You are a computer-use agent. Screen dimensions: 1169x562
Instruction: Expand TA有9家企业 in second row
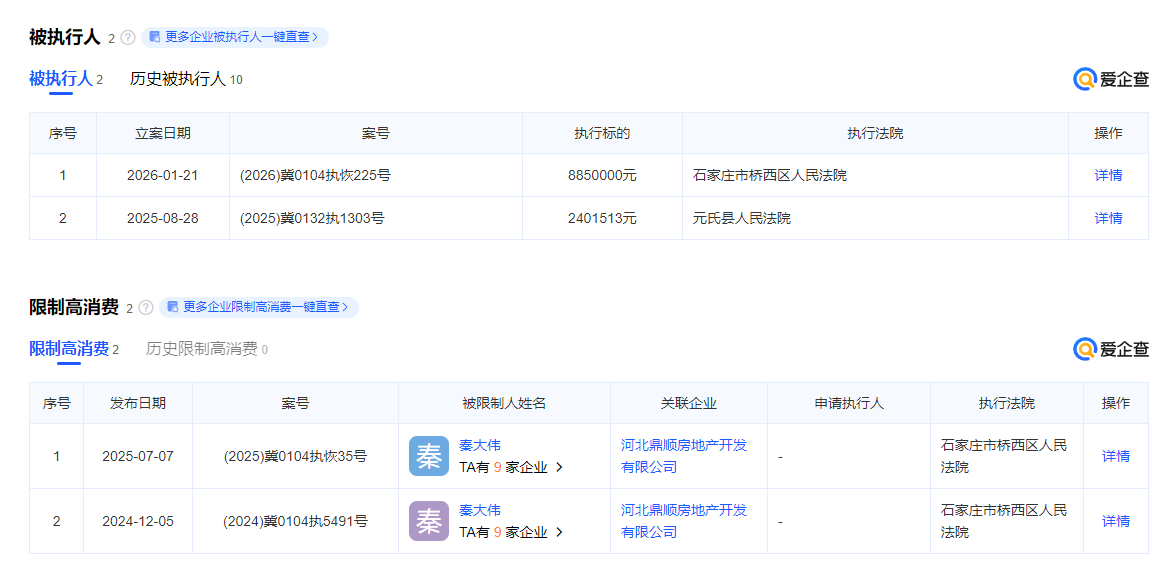tap(511, 532)
